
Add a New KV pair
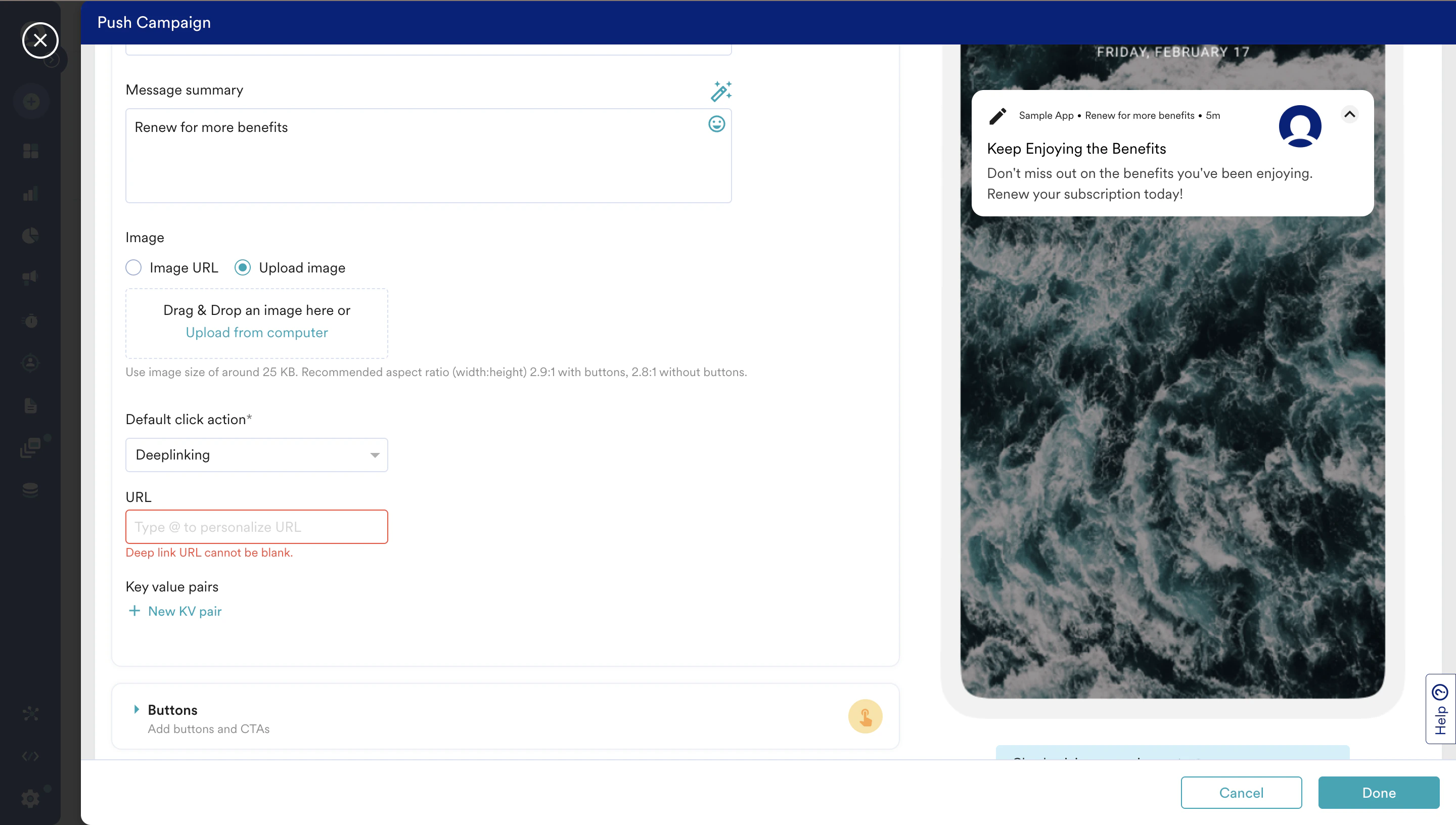coord(175,611)
